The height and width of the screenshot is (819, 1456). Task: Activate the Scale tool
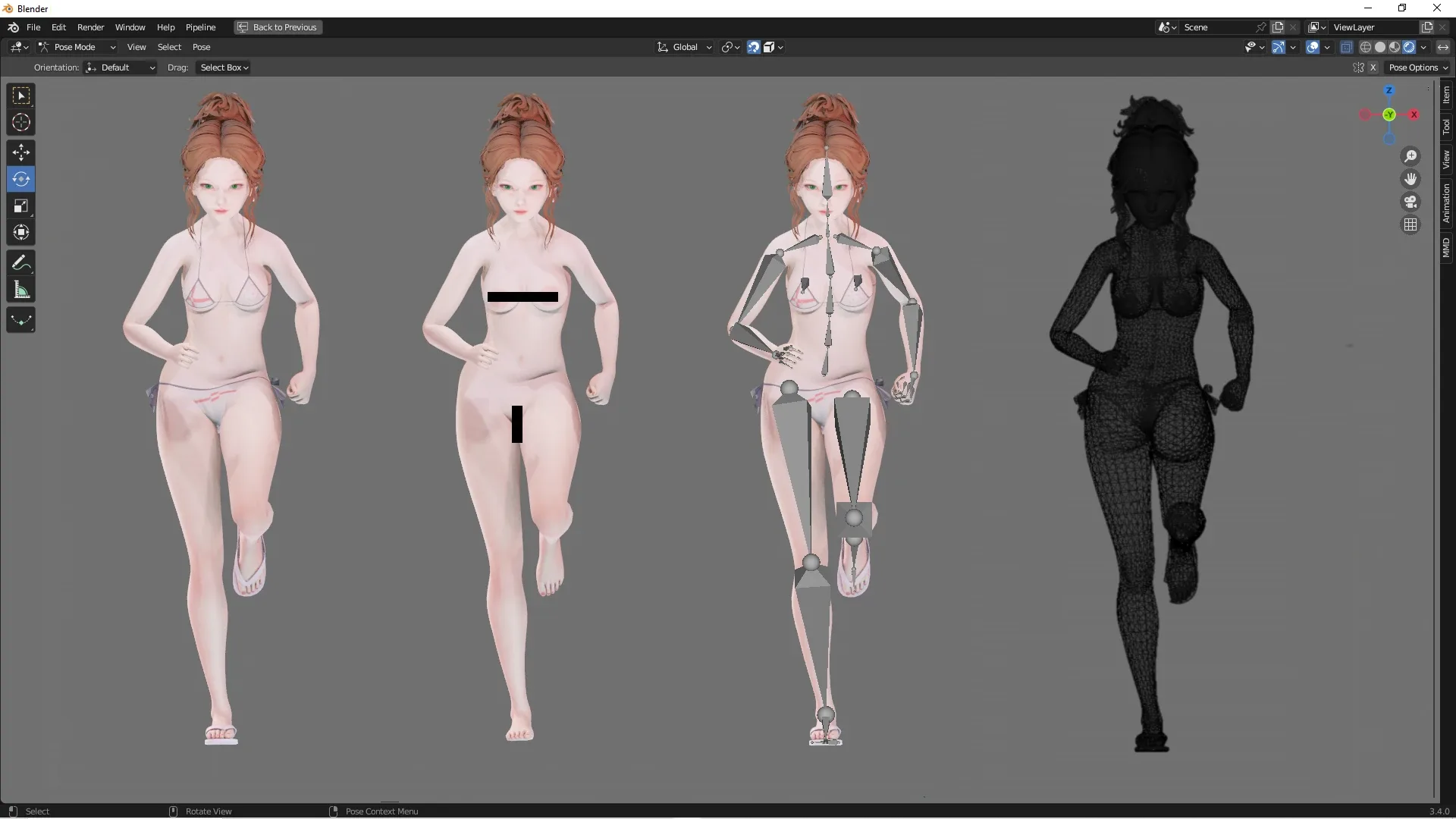[x=20, y=206]
